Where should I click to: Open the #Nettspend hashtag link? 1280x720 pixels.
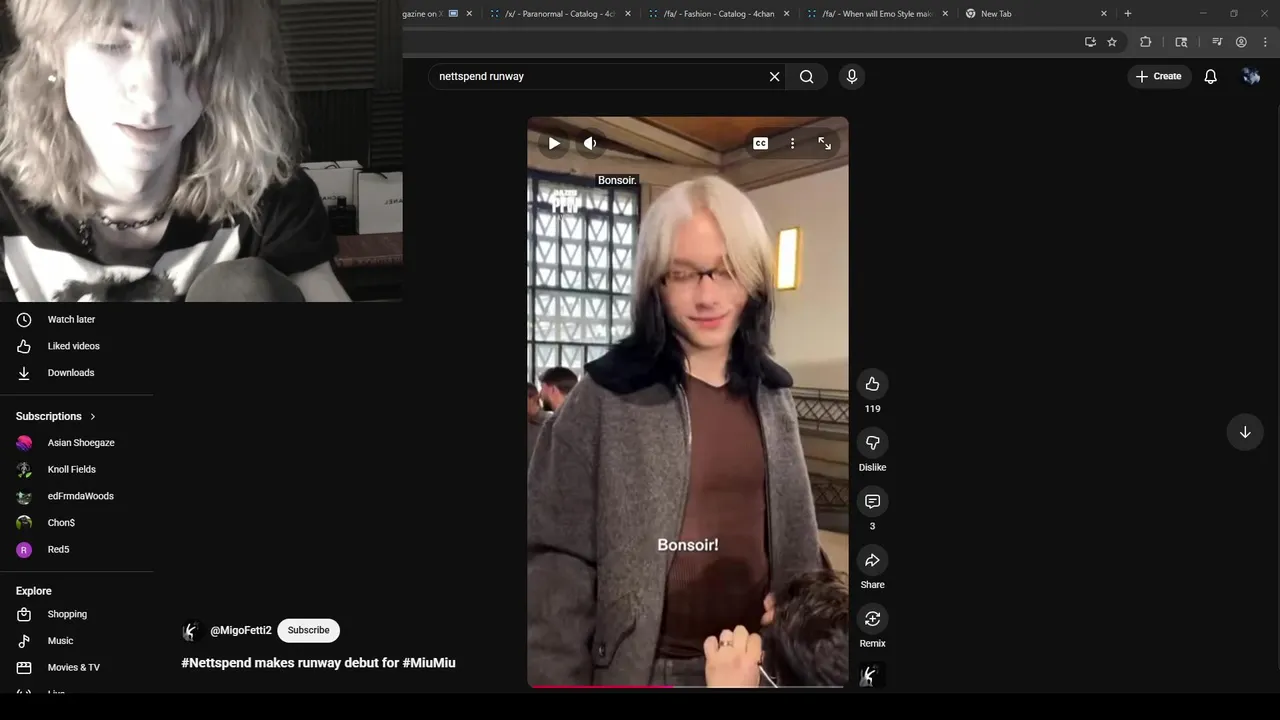216,662
